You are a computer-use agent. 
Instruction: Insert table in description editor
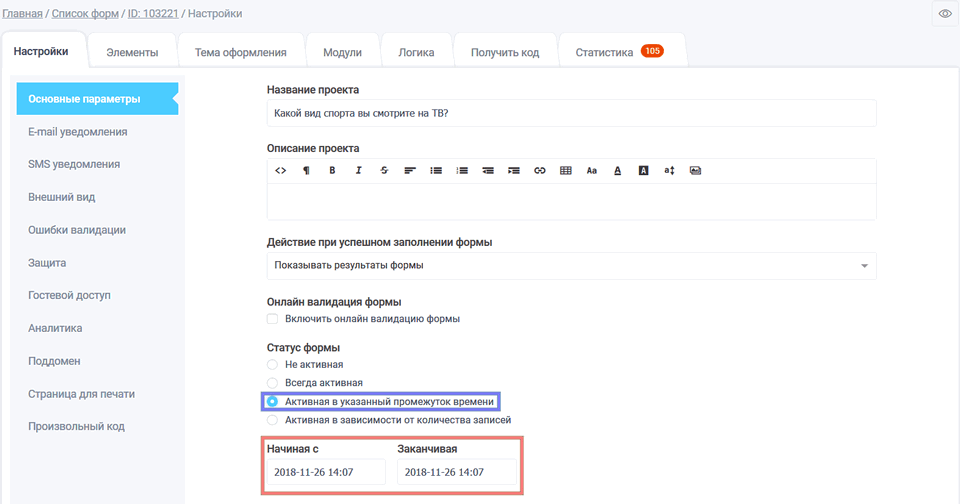coord(566,171)
